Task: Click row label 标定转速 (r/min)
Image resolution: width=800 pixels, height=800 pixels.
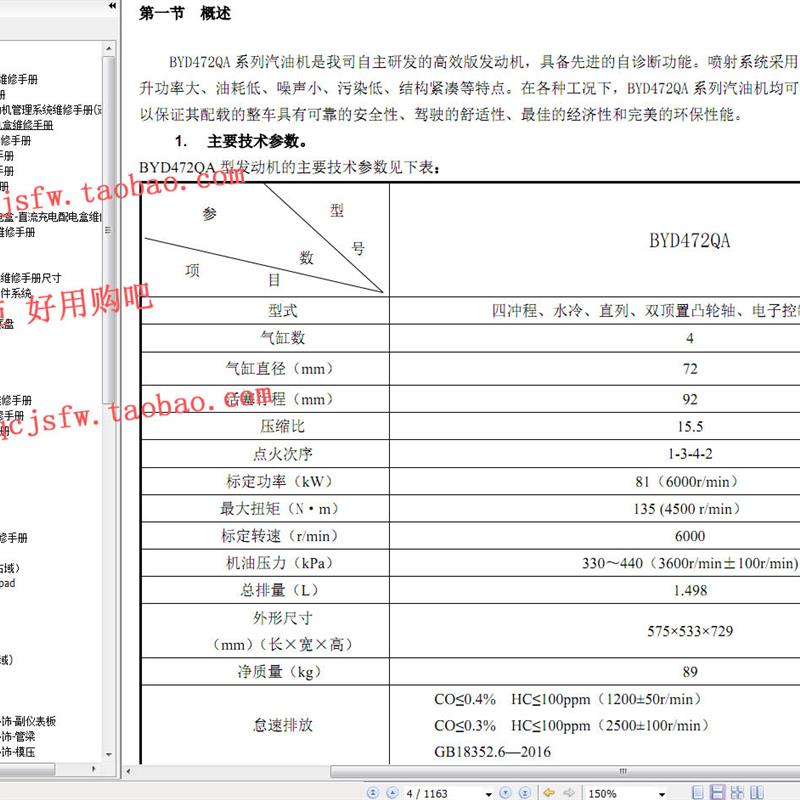Action: tap(279, 536)
